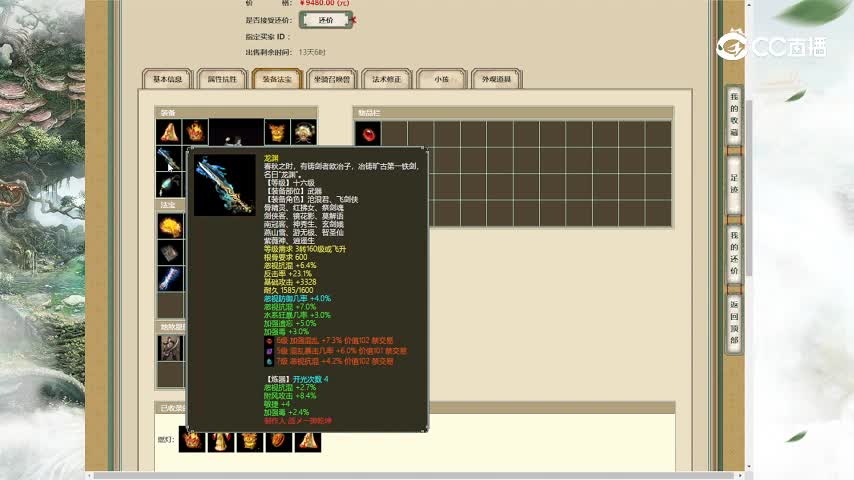Open the 基本信息 tab

pos(167,80)
